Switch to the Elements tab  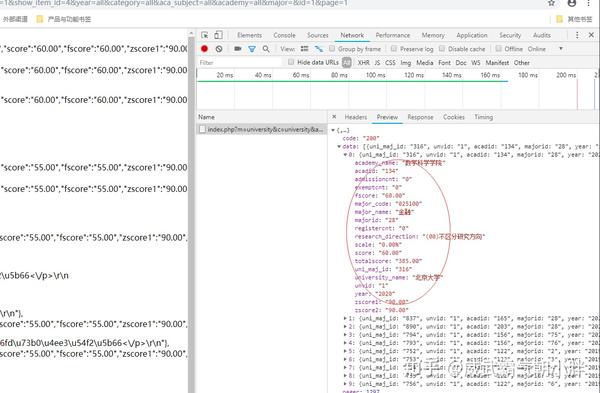pos(249,35)
